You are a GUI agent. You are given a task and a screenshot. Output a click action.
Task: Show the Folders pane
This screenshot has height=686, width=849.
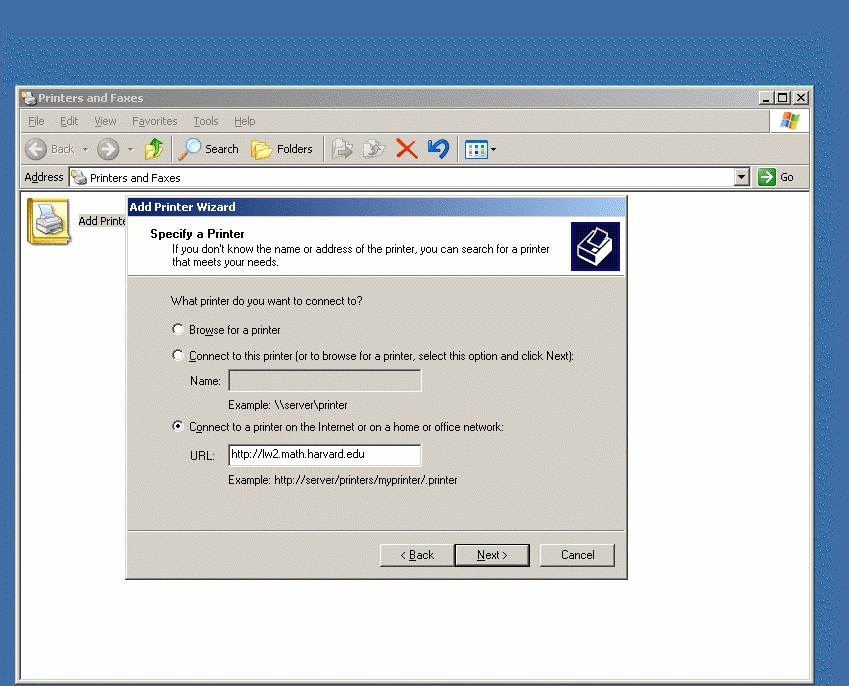pyautogui.click(x=282, y=149)
